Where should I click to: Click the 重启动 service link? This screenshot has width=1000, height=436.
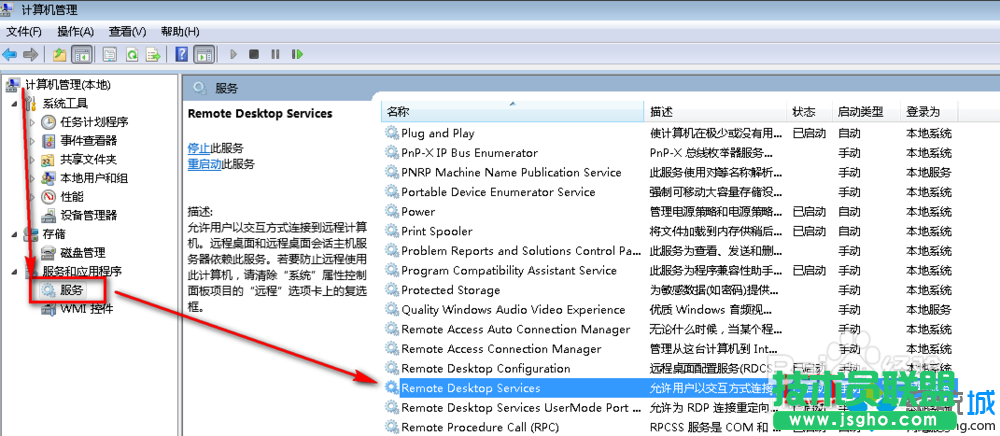[204, 164]
